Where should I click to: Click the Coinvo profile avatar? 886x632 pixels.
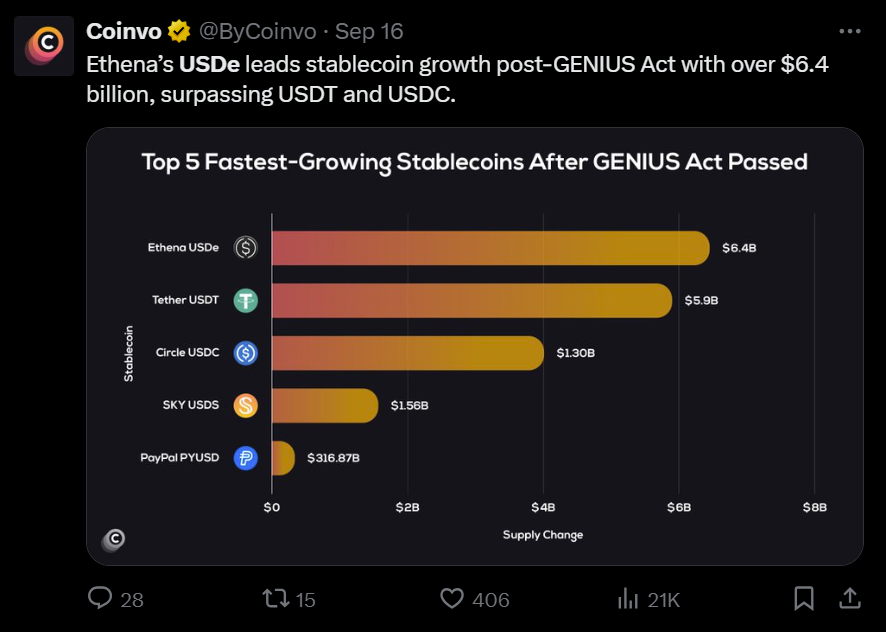click(44, 46)
